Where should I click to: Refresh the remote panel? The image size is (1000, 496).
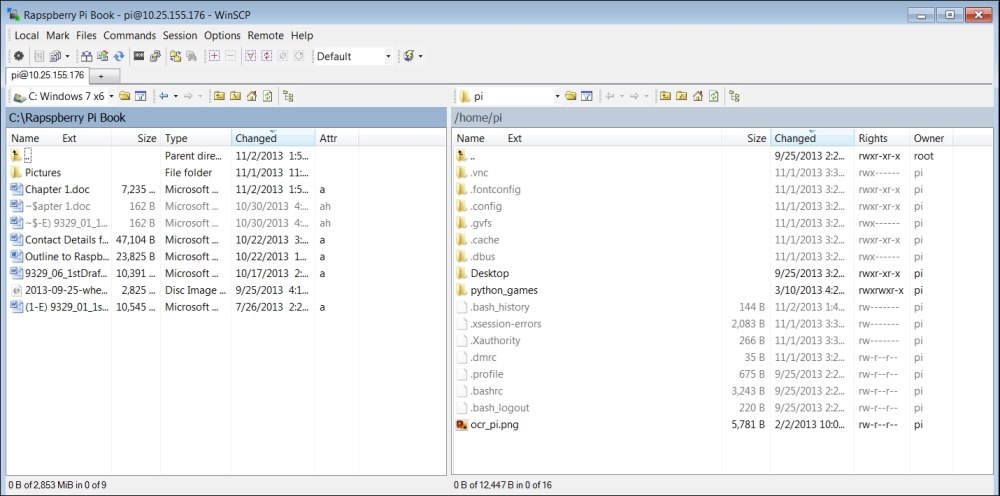point(714,96)
